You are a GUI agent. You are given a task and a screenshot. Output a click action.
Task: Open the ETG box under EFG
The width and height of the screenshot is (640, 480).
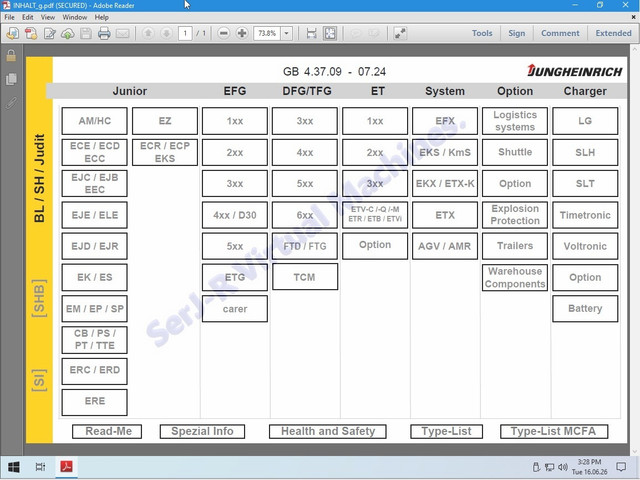tap(235, 277)
